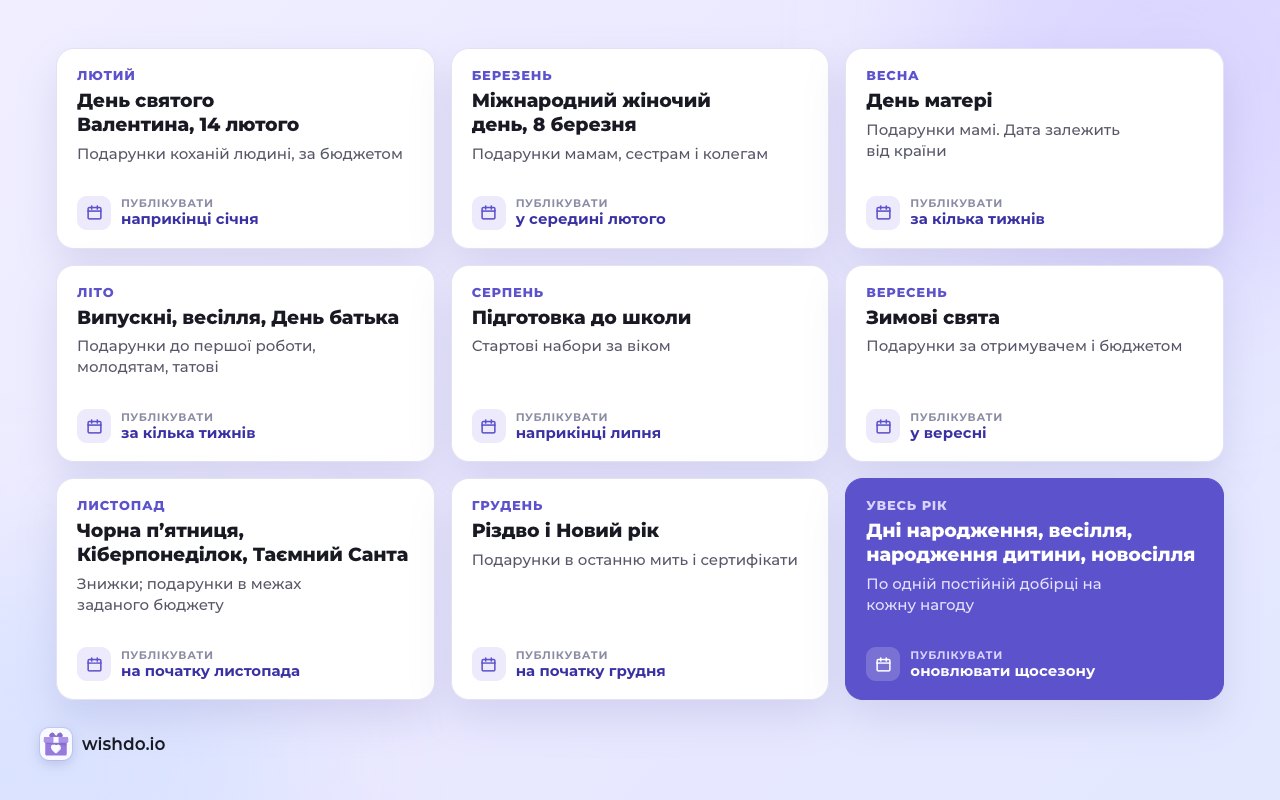The image size is (1280, 800).
Task: Click the ЛИСТОПАД month label
Action: click(121, 506)
